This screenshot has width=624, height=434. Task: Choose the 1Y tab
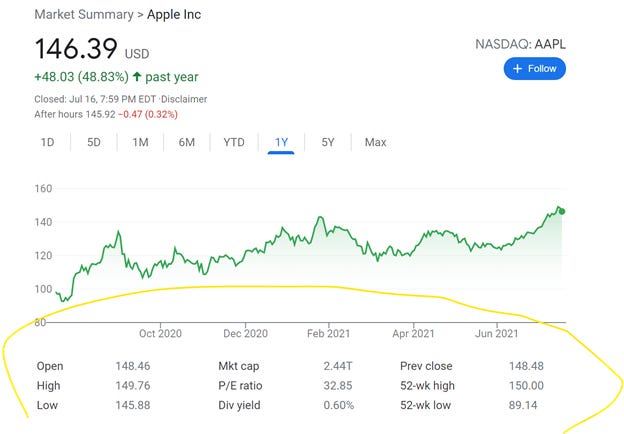281,142
